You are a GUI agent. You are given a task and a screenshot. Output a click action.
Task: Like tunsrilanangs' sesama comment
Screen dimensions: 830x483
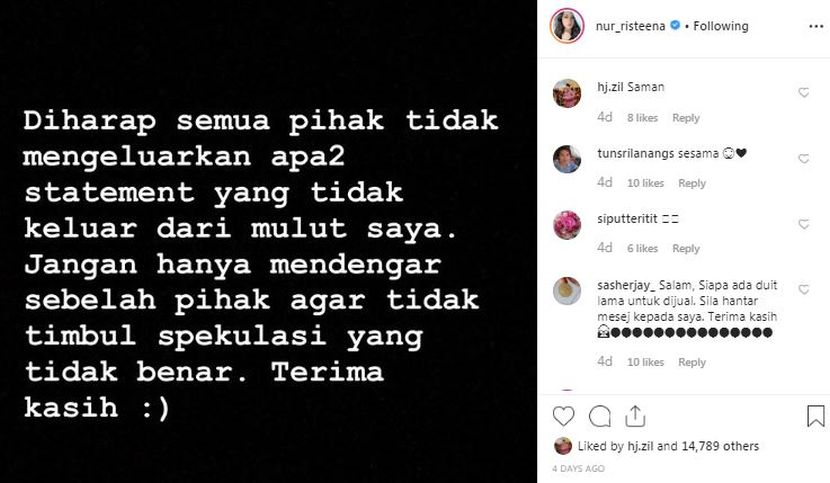pos(804,158)
